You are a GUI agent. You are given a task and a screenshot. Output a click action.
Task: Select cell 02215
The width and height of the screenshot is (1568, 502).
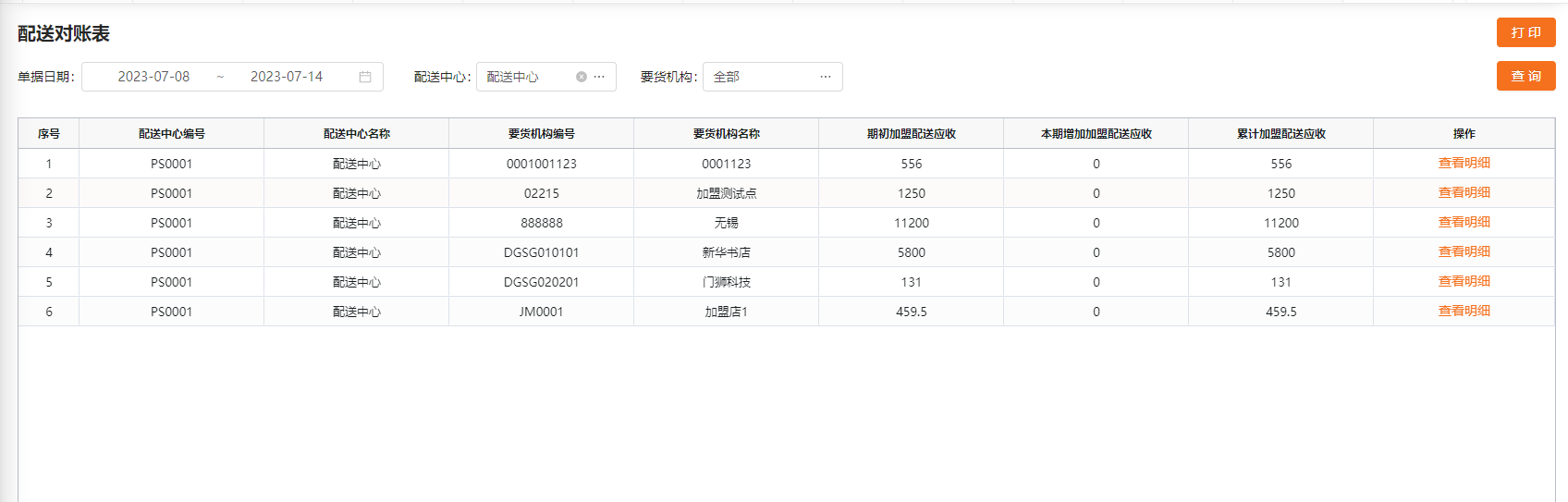[x=542, y=193]
